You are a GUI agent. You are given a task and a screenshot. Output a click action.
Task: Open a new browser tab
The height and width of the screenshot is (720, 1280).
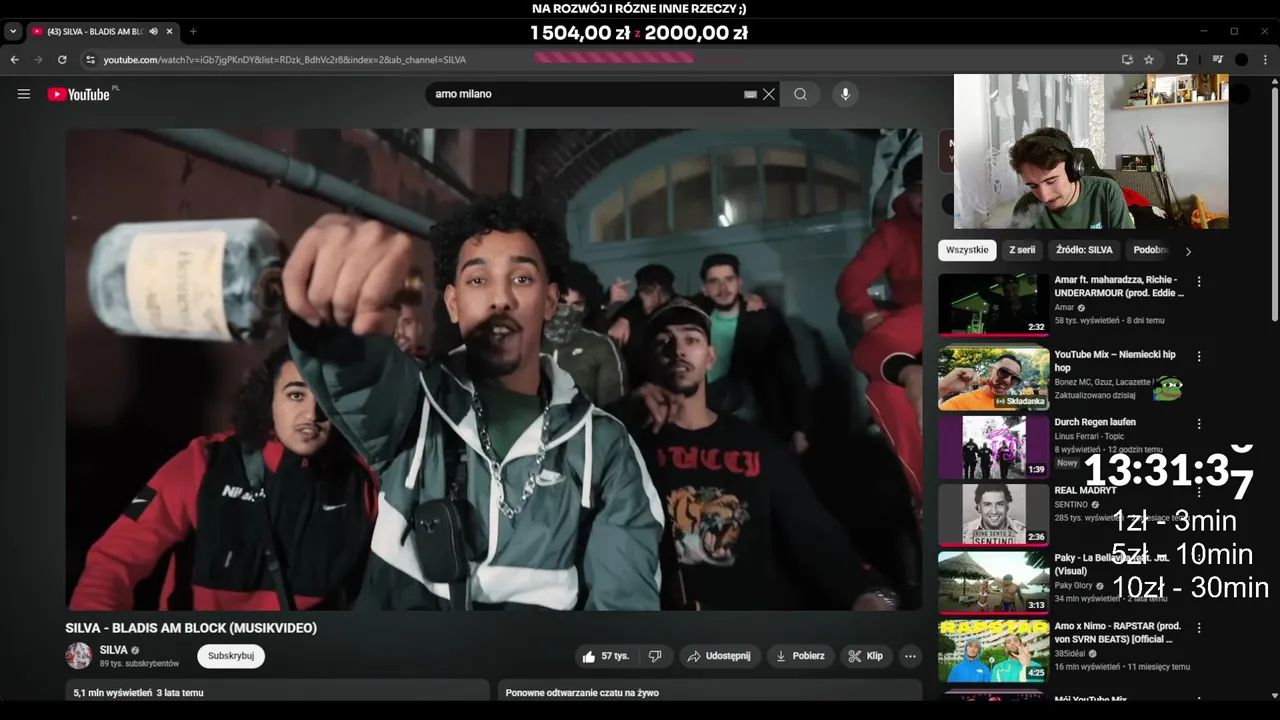pyautogui.click(x=193, y=32)
